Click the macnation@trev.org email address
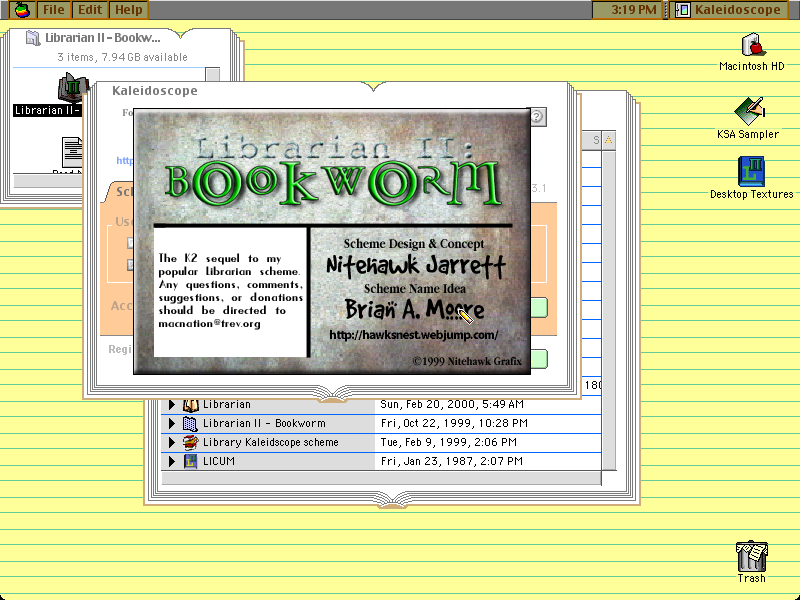800x600 pixels. point(209,323)
